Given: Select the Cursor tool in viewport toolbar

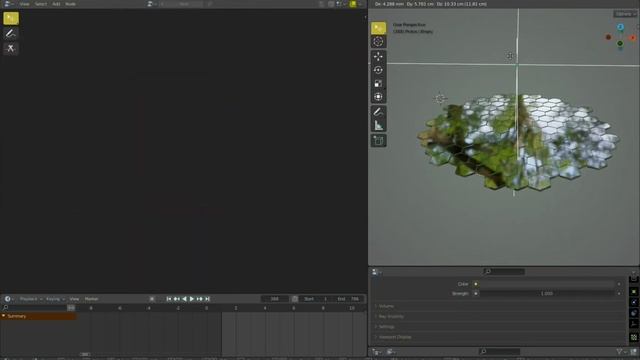Looking at the screenshot, I should [x=378, y=42].
